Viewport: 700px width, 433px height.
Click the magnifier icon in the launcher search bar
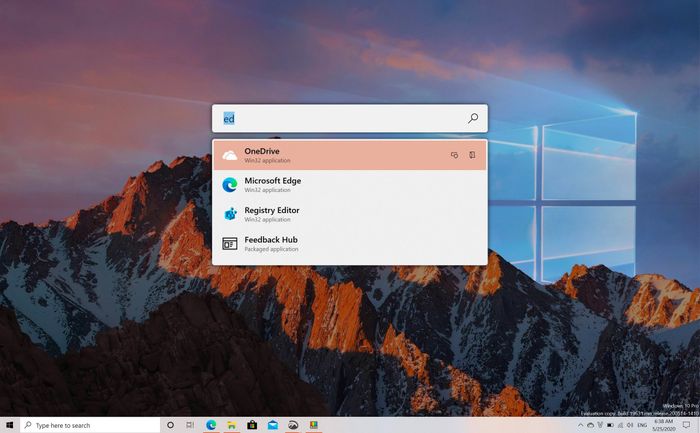coord(473,118)
